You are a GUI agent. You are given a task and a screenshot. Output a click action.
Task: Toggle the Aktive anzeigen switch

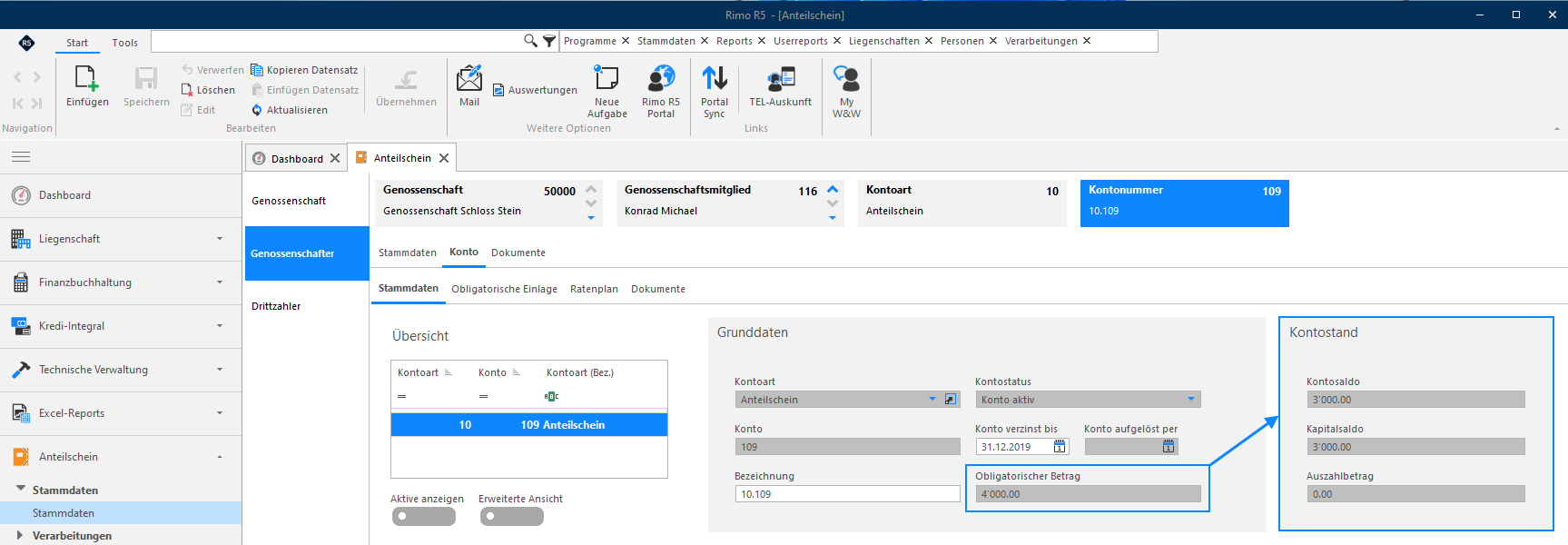pos(423,516)
